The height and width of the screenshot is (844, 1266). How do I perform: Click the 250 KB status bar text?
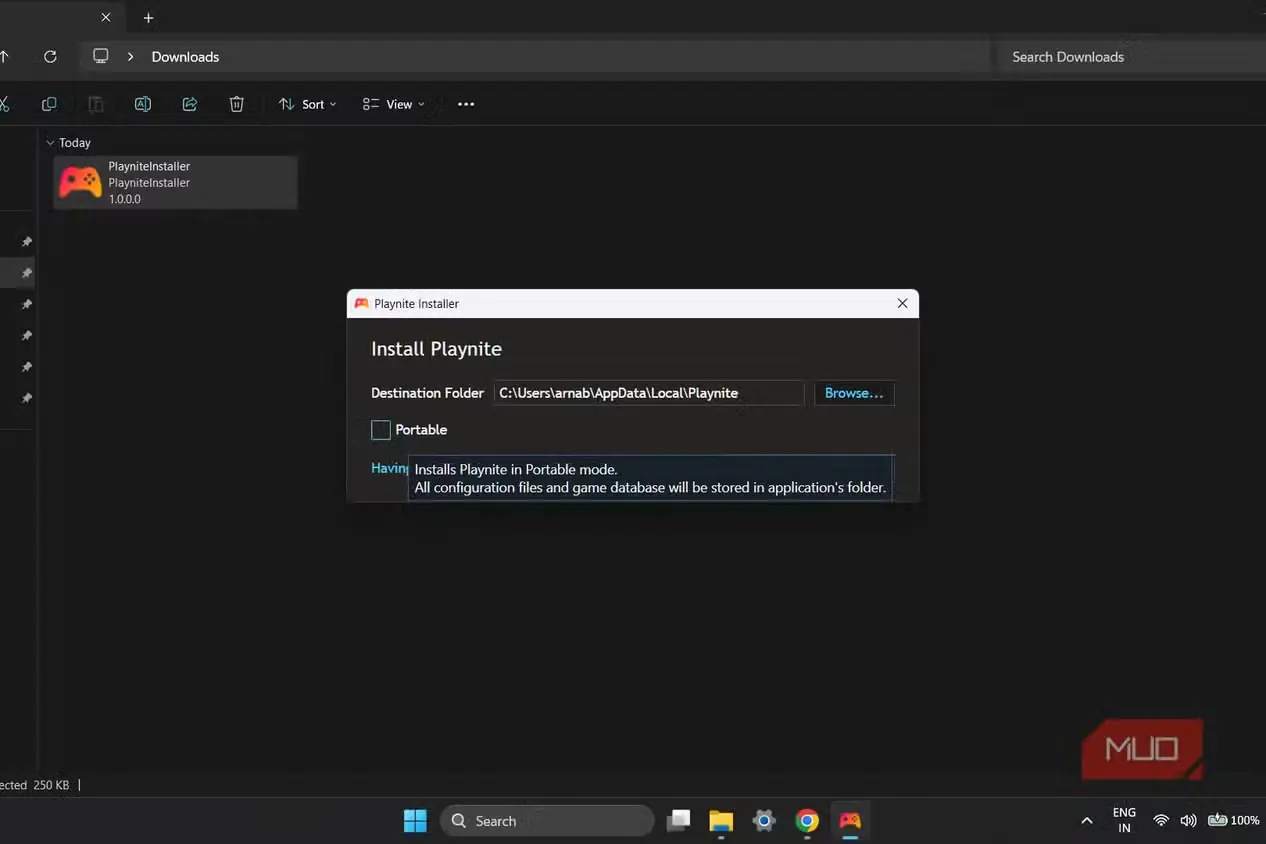51,785
